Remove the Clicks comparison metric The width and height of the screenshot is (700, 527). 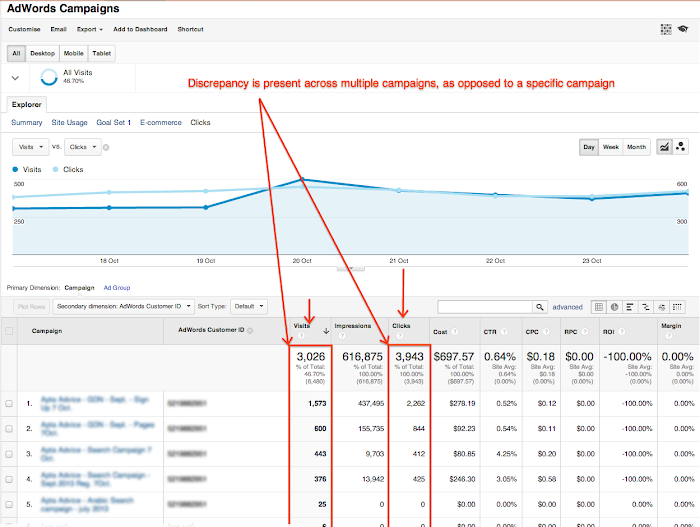(107, 148)
